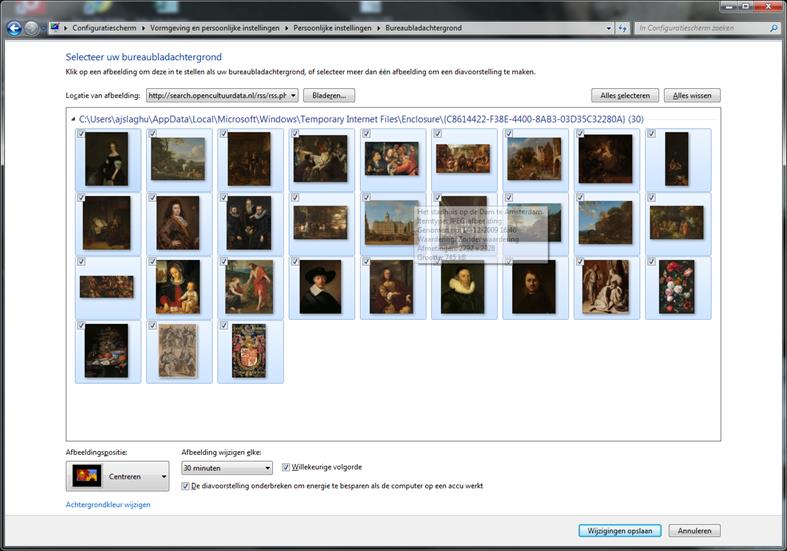
Task: Select the man with black hat portrait
Action: 321,287
